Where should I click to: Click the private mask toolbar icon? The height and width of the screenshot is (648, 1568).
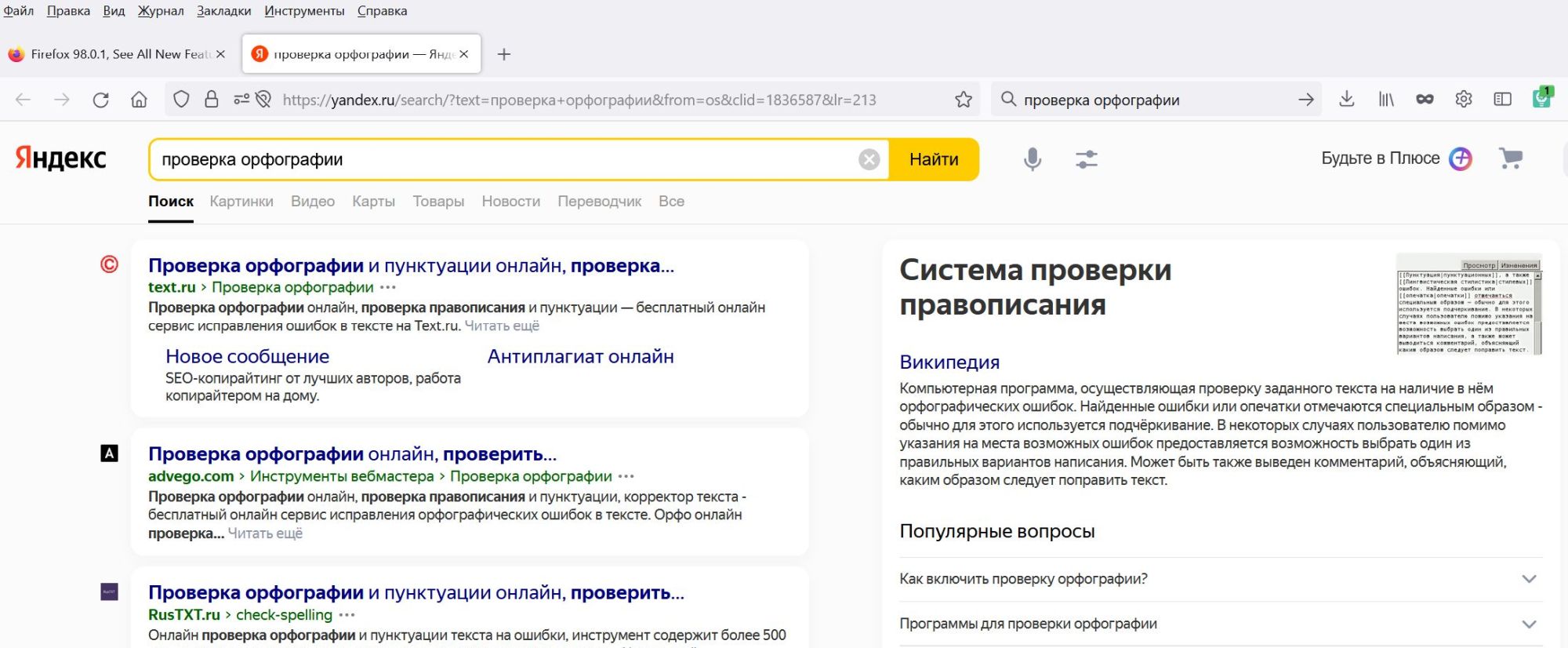click(1425, 100)
